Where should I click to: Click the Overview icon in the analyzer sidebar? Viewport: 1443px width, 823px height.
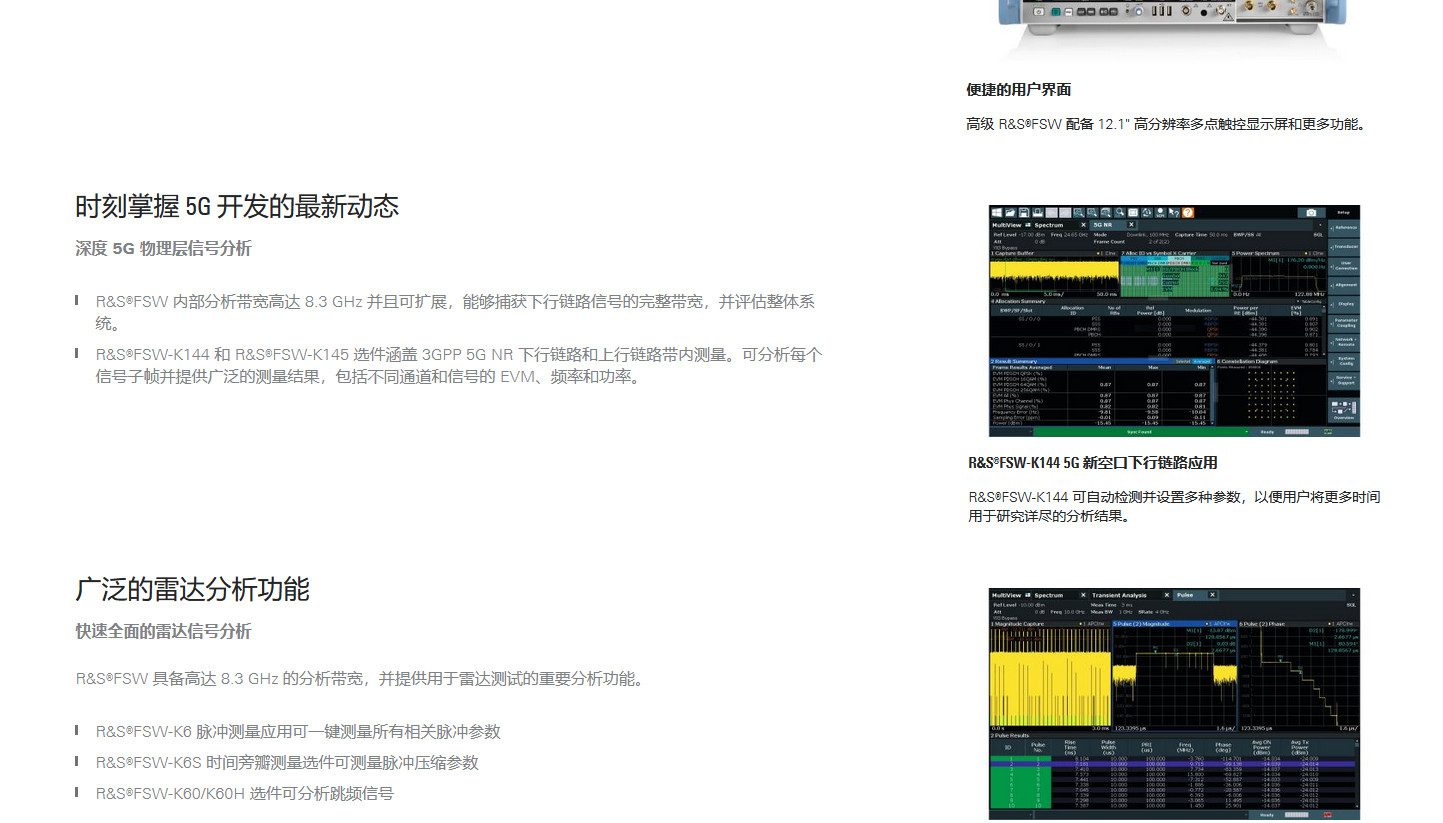(x=1344, y=411)
